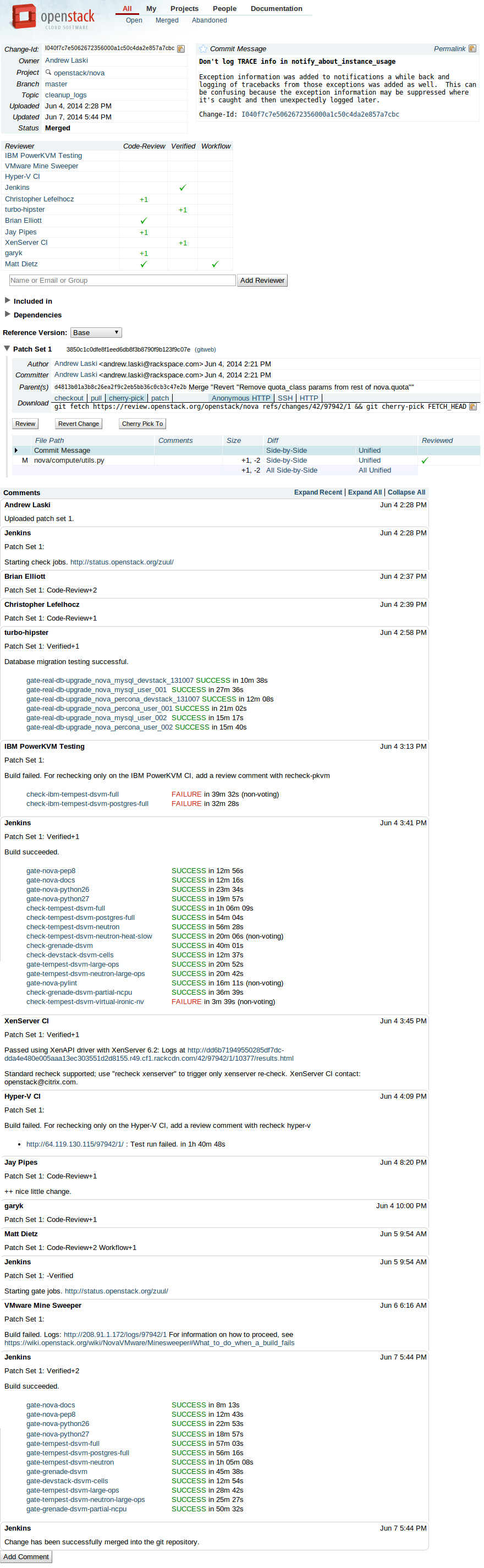This screenshot has width=484, height=1568.
Task: Click the reviewer name or email field
Action: [x=122, y=281]
